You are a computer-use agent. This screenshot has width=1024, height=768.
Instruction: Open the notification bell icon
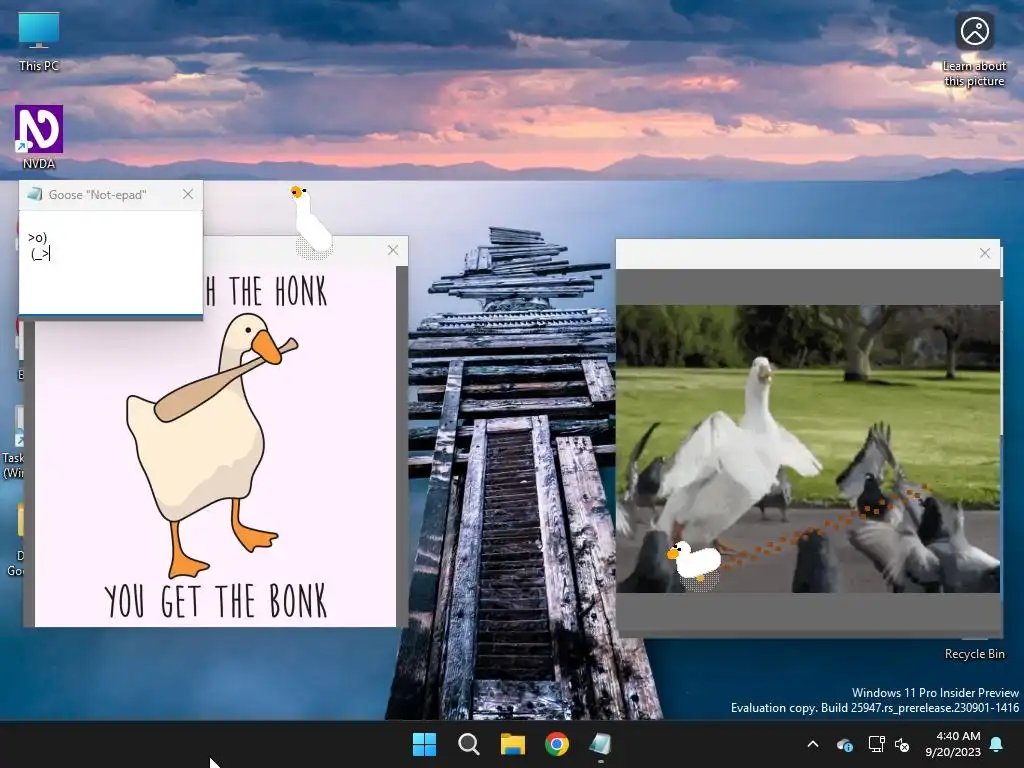[997, 744]
